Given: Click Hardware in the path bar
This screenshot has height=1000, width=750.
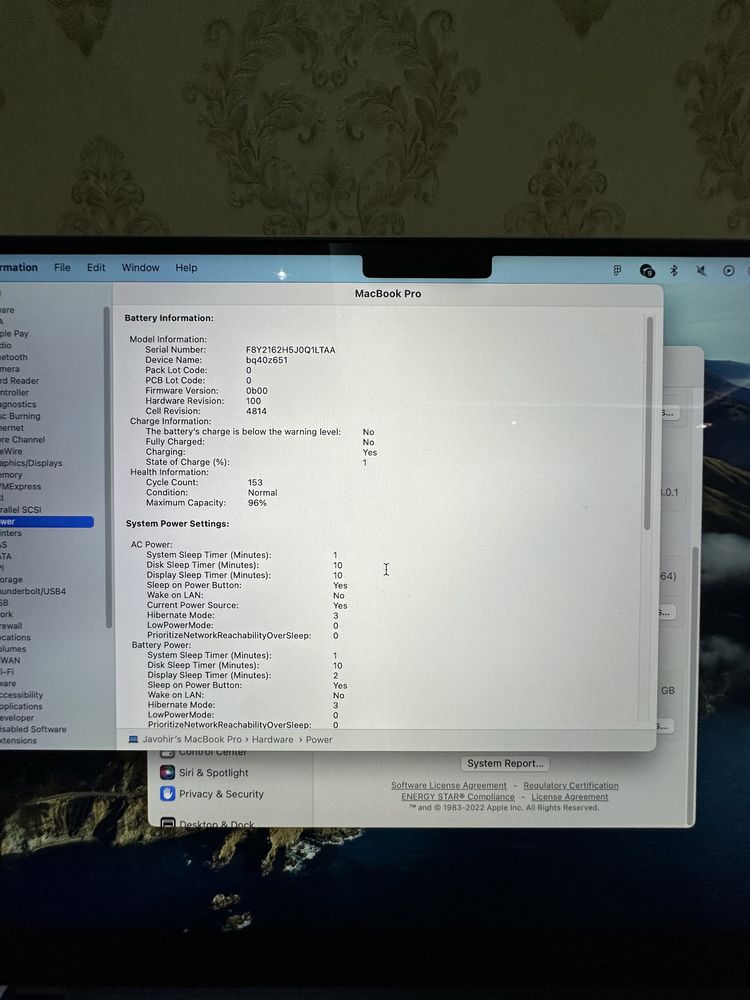Looking at the screenshot, I should (272, 739).
